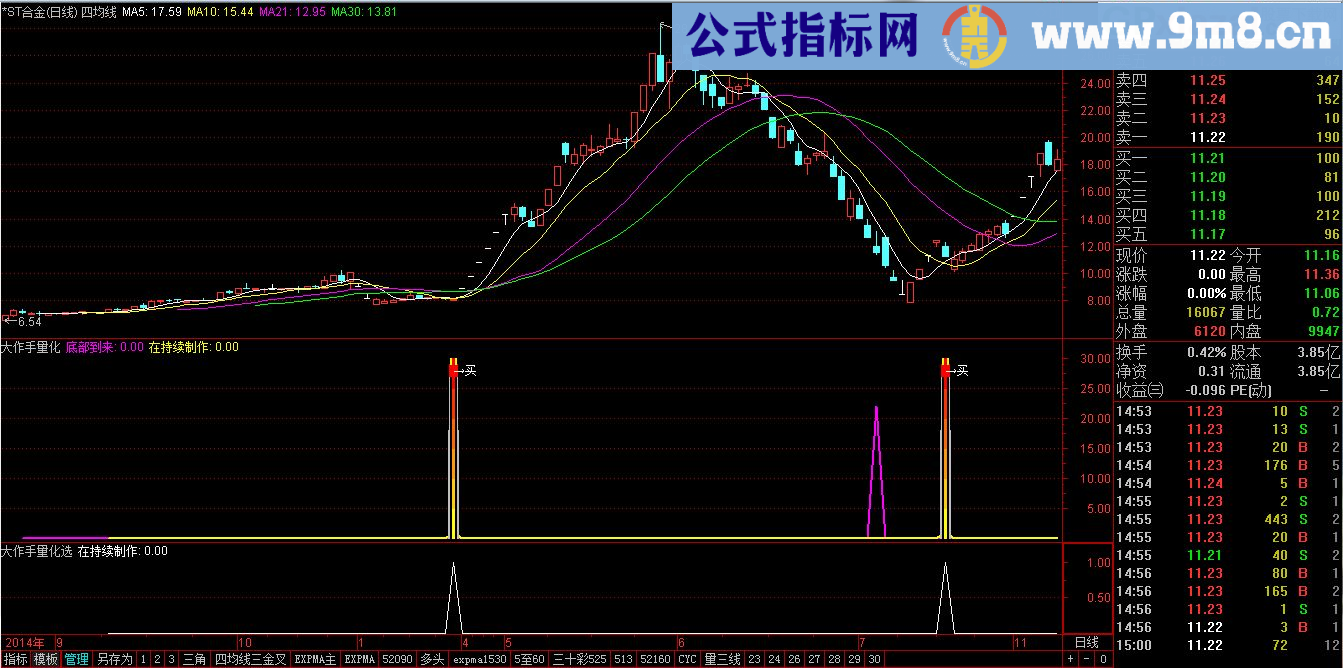Click the 买五 bid row at 11.17
Image resolution: width=1343 pixels, height=668 pixels.
tap(1228, 235)
